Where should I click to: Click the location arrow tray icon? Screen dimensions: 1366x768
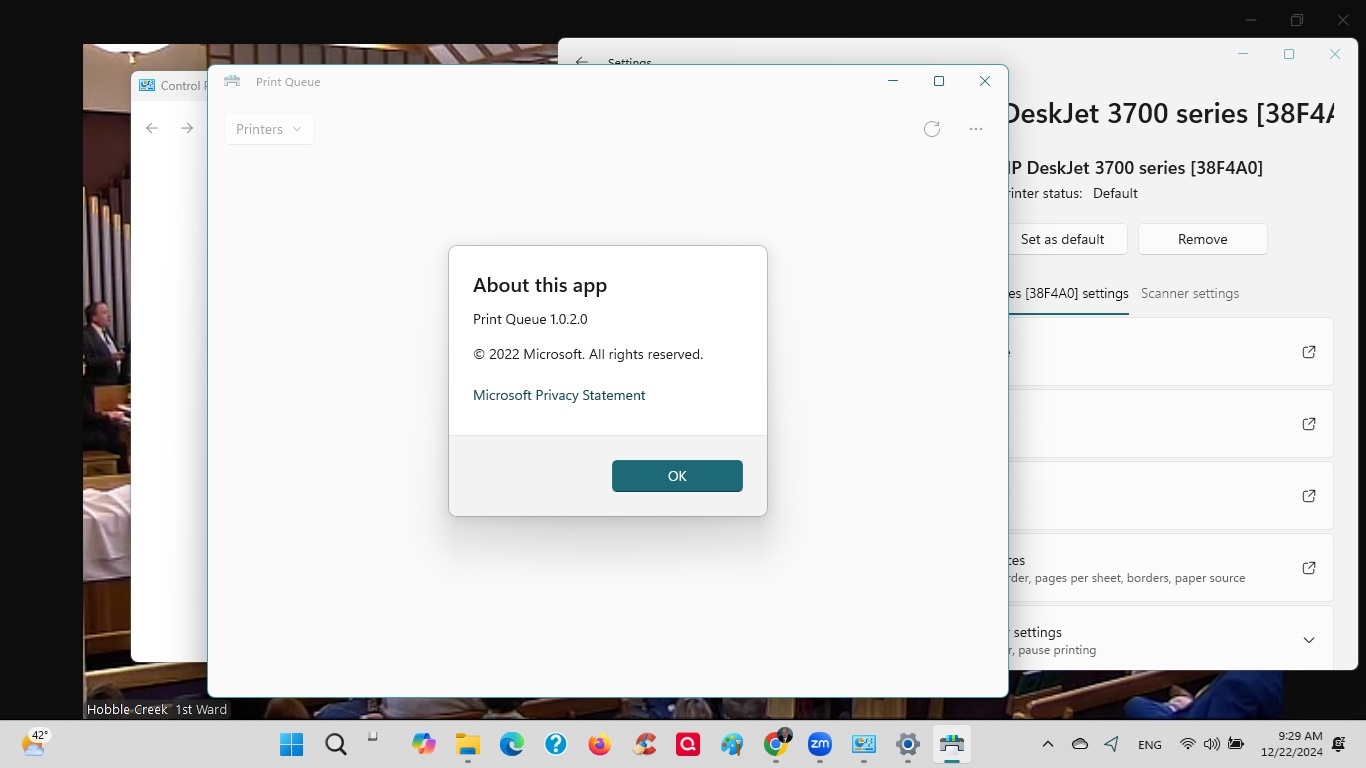pos(1112,744)
